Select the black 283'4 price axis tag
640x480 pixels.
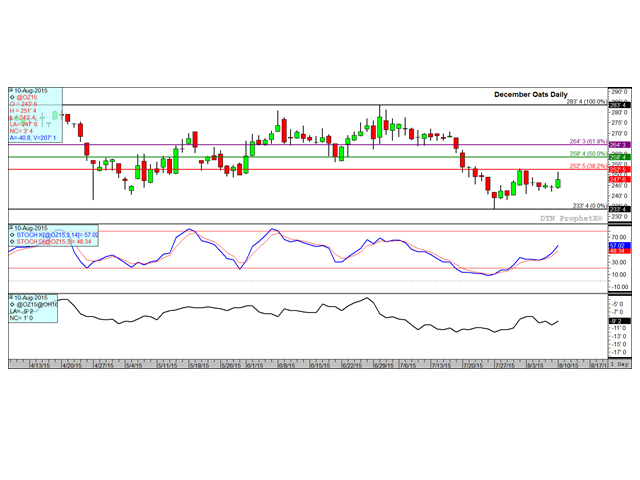(x=620, y=105)
